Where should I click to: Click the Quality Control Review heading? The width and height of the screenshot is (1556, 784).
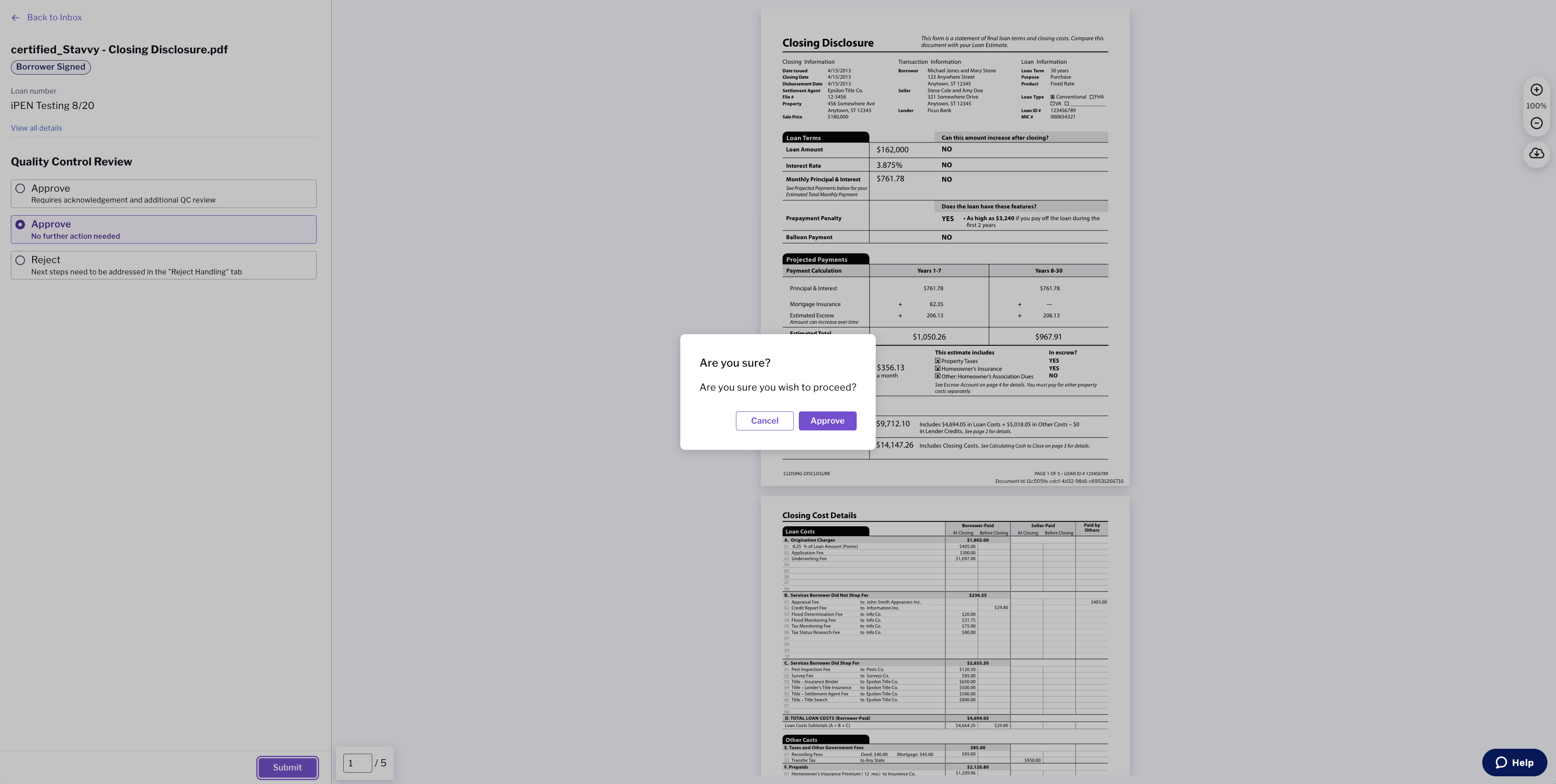71,162
